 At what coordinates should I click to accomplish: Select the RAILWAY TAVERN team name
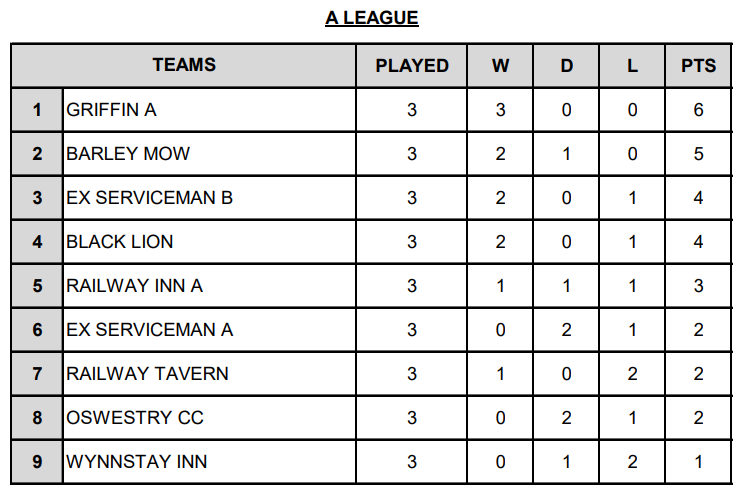pyautogui.click(x=147, y=374)
